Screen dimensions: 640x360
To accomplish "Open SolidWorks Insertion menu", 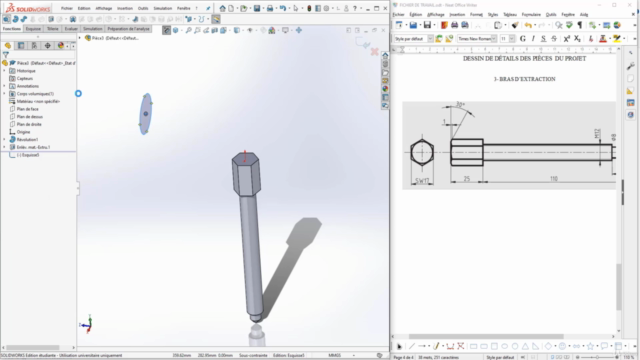I will click(x=124, y=8).
